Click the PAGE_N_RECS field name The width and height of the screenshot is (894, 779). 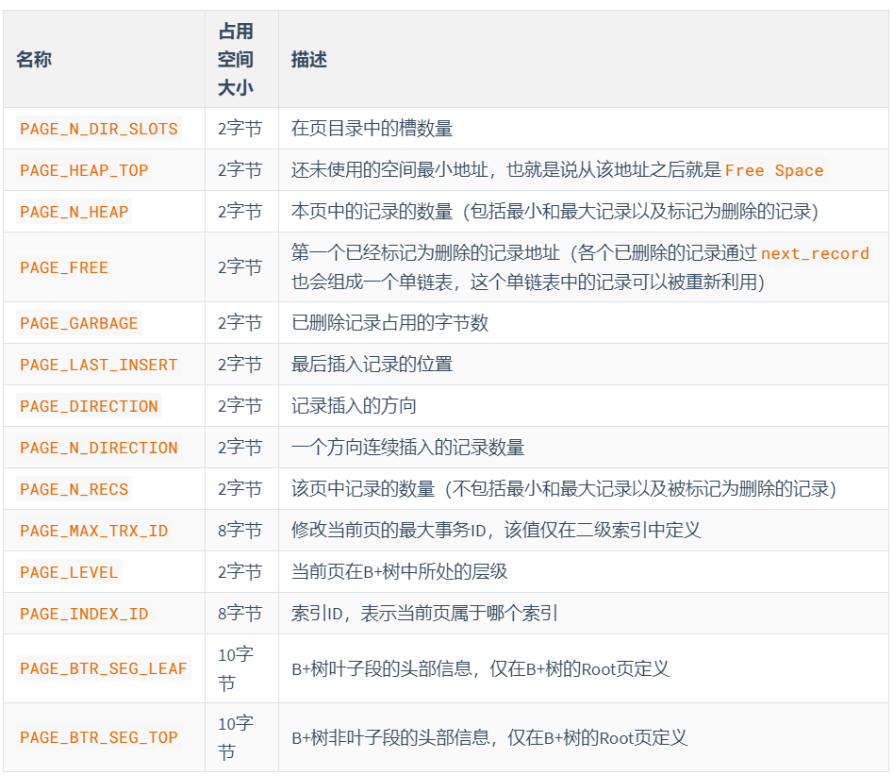74,489
